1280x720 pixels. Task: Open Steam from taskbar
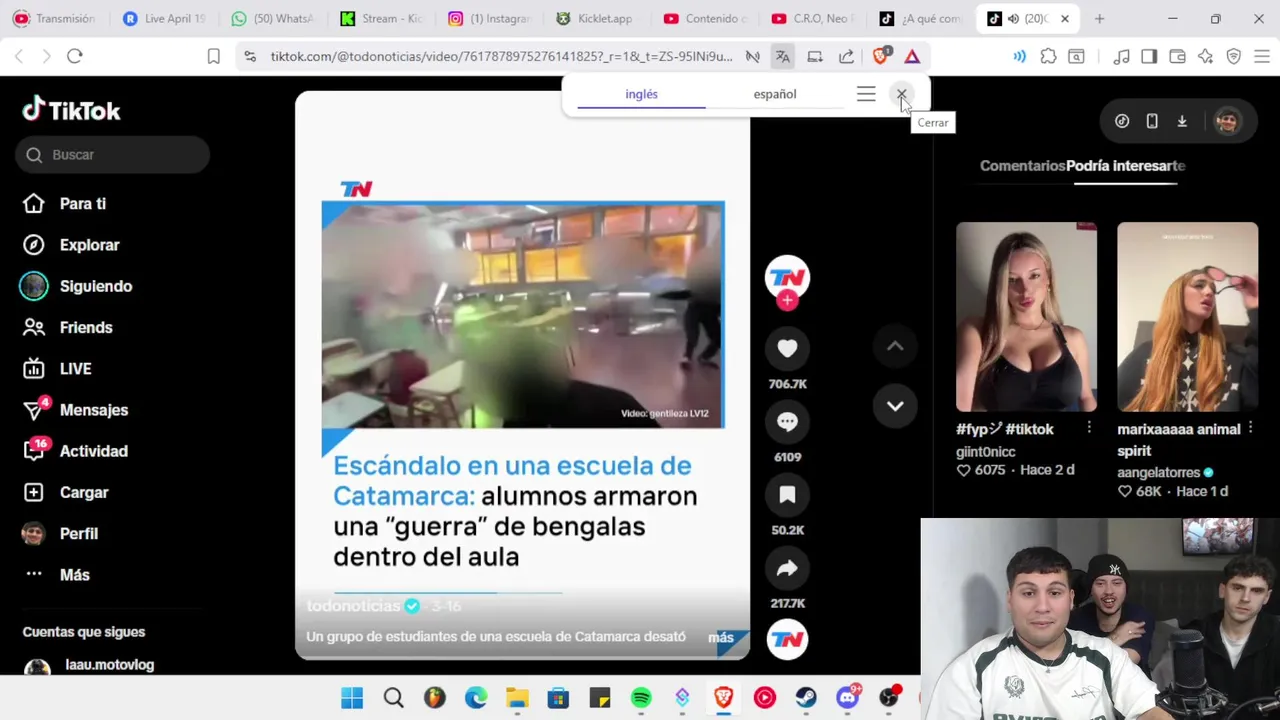coord(806,698)
